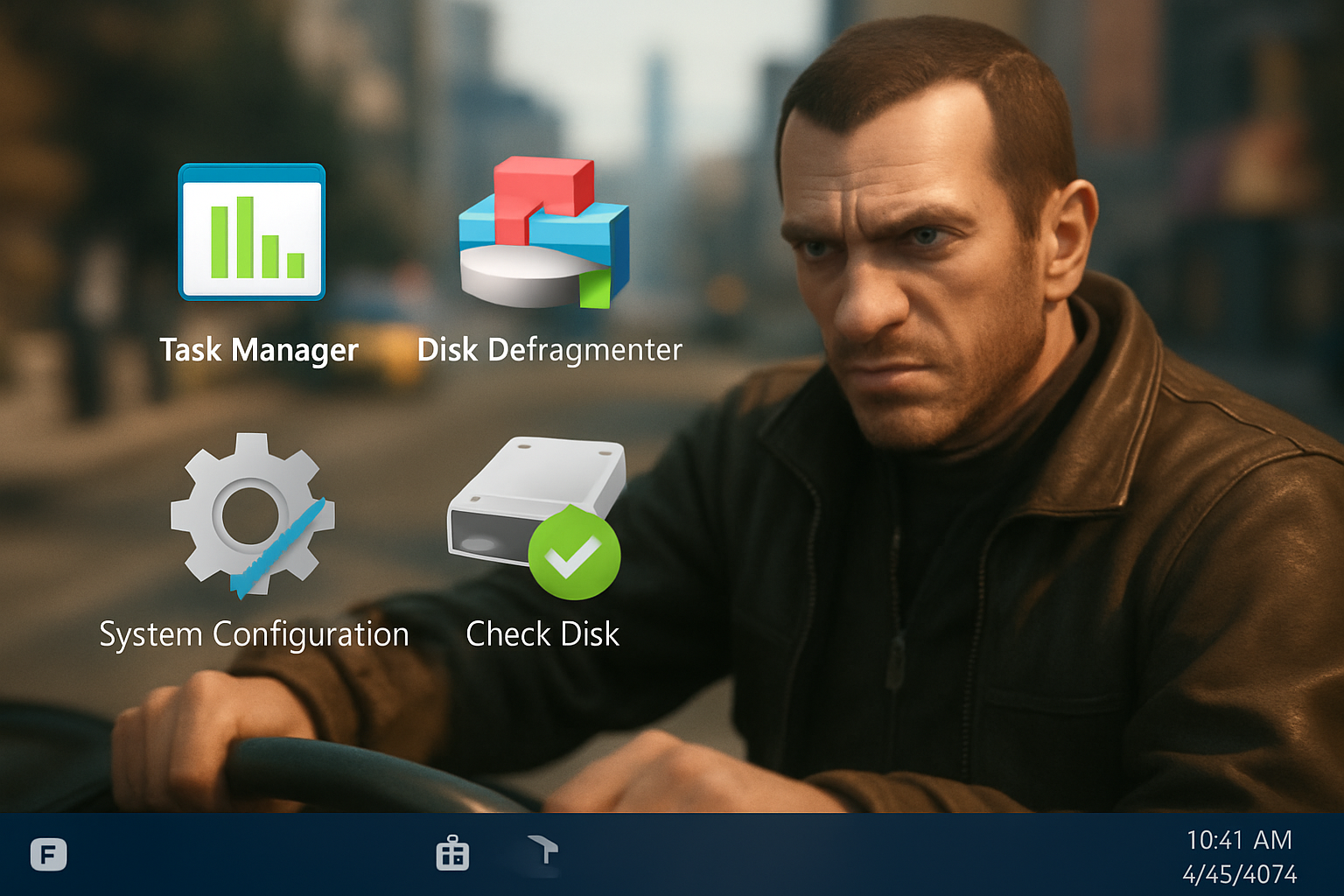Click the red block on the Disk Defragmenter icon
This screenshot has height=896, width=1344.
coord(542,188)
